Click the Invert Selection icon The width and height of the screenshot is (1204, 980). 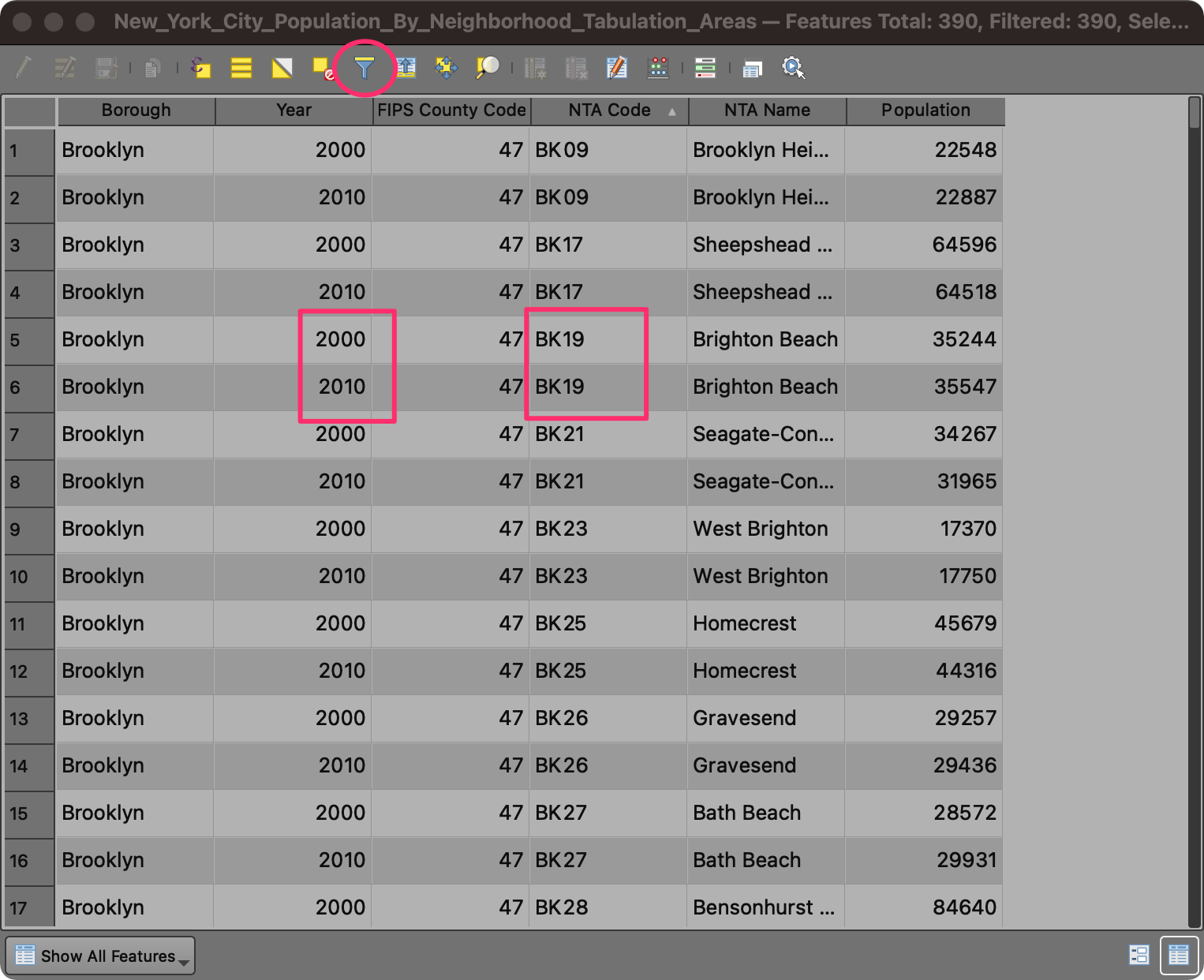point(282,68)
